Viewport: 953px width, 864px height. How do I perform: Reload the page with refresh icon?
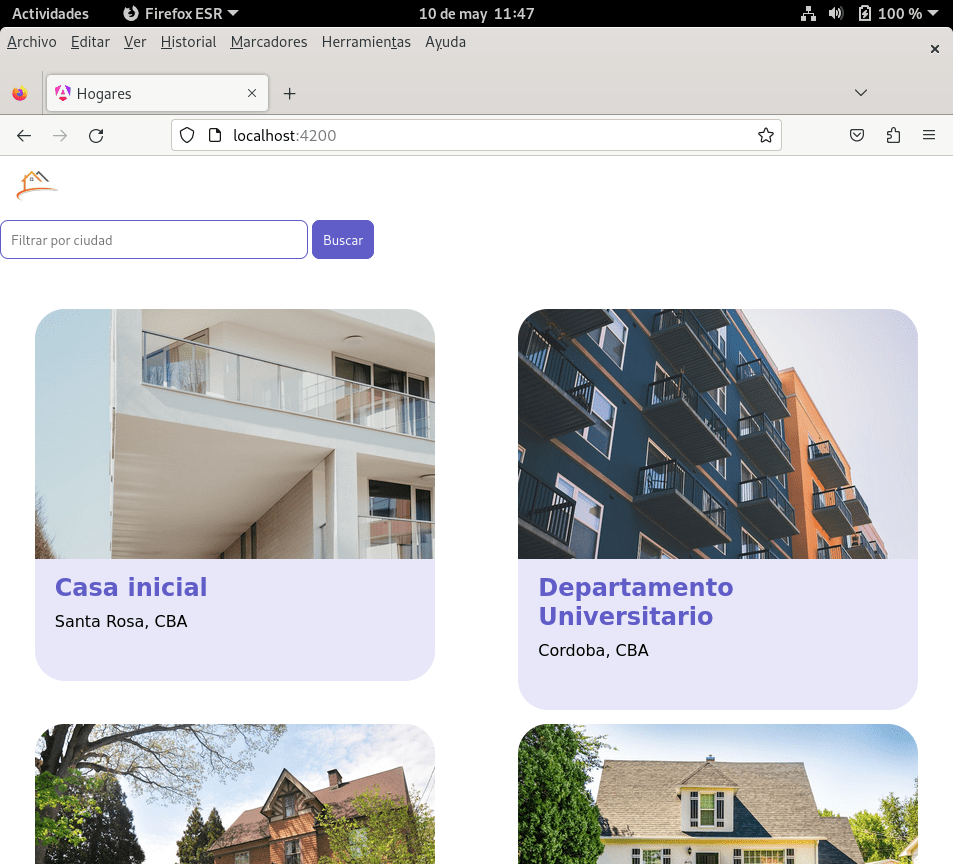[x=96, y=136]
